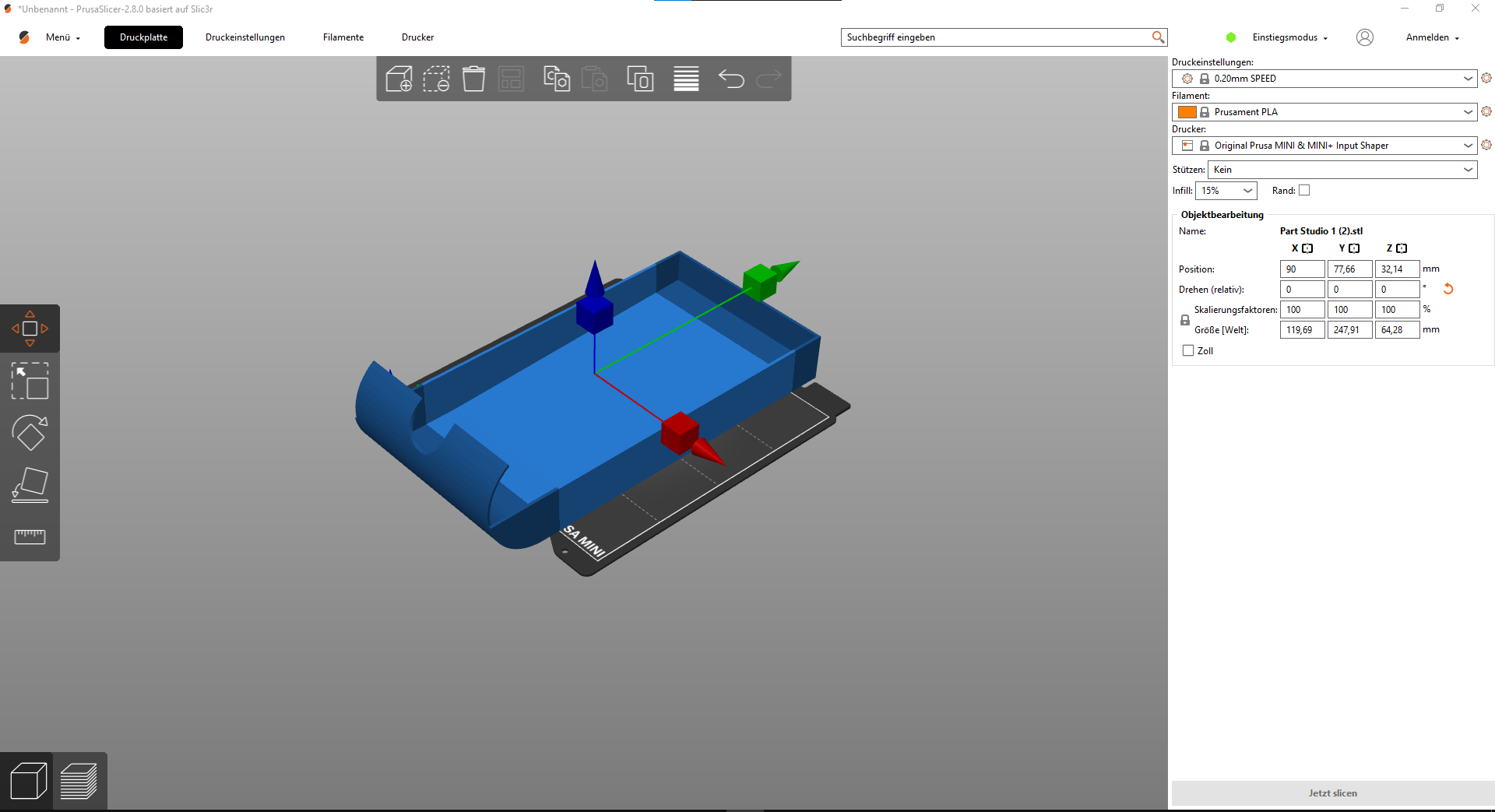The width and height of the screenshot is (1495, 812).
Task: Toggle the Rand (brim) checkbox
Action: click(x=1304, y=190)
